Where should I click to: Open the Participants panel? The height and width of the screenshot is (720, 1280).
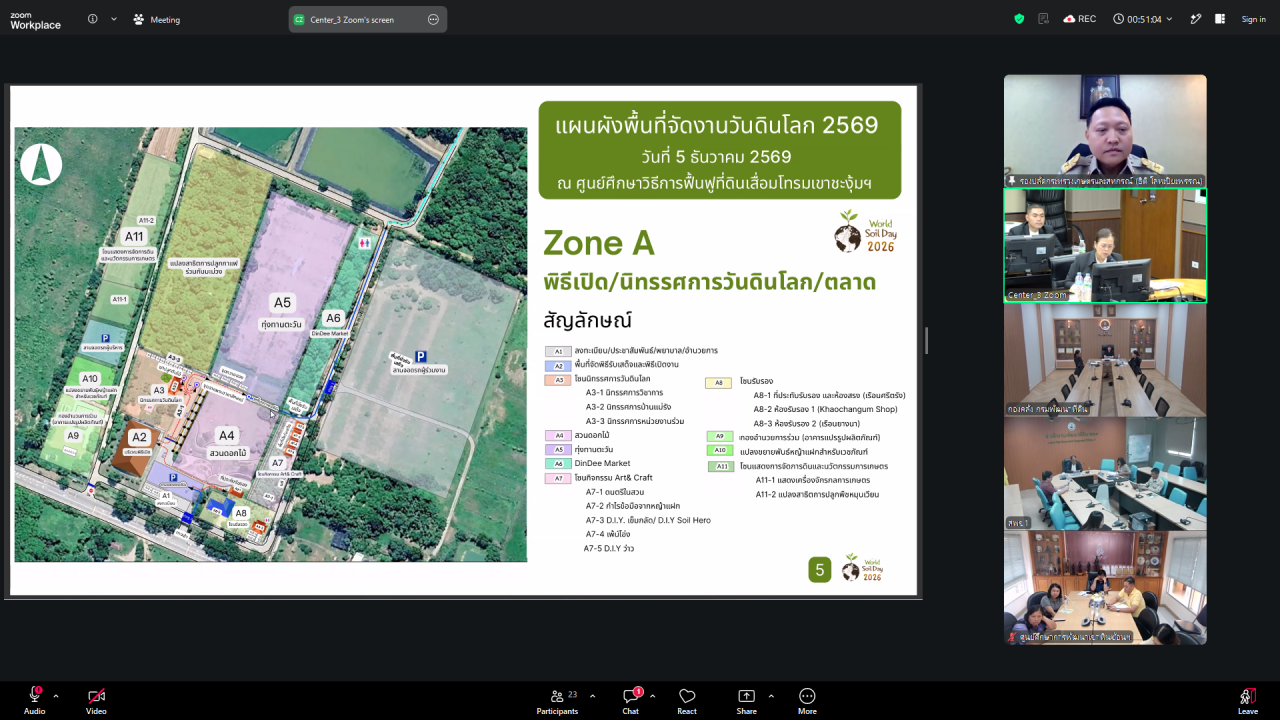(x=557, y=700)
